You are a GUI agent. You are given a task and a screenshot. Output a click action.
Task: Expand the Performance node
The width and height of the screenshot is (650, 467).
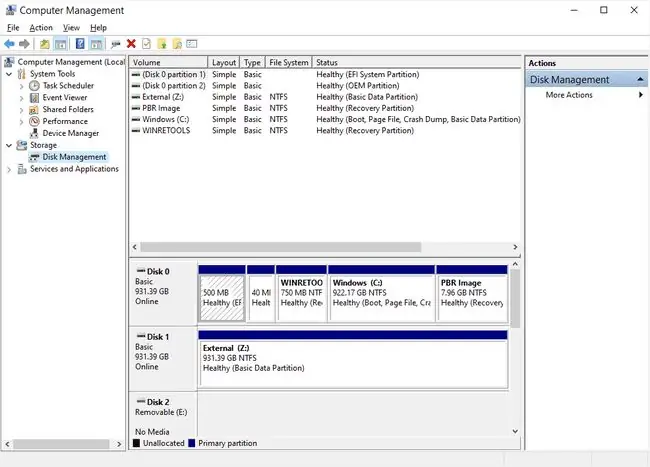[21, 122]
